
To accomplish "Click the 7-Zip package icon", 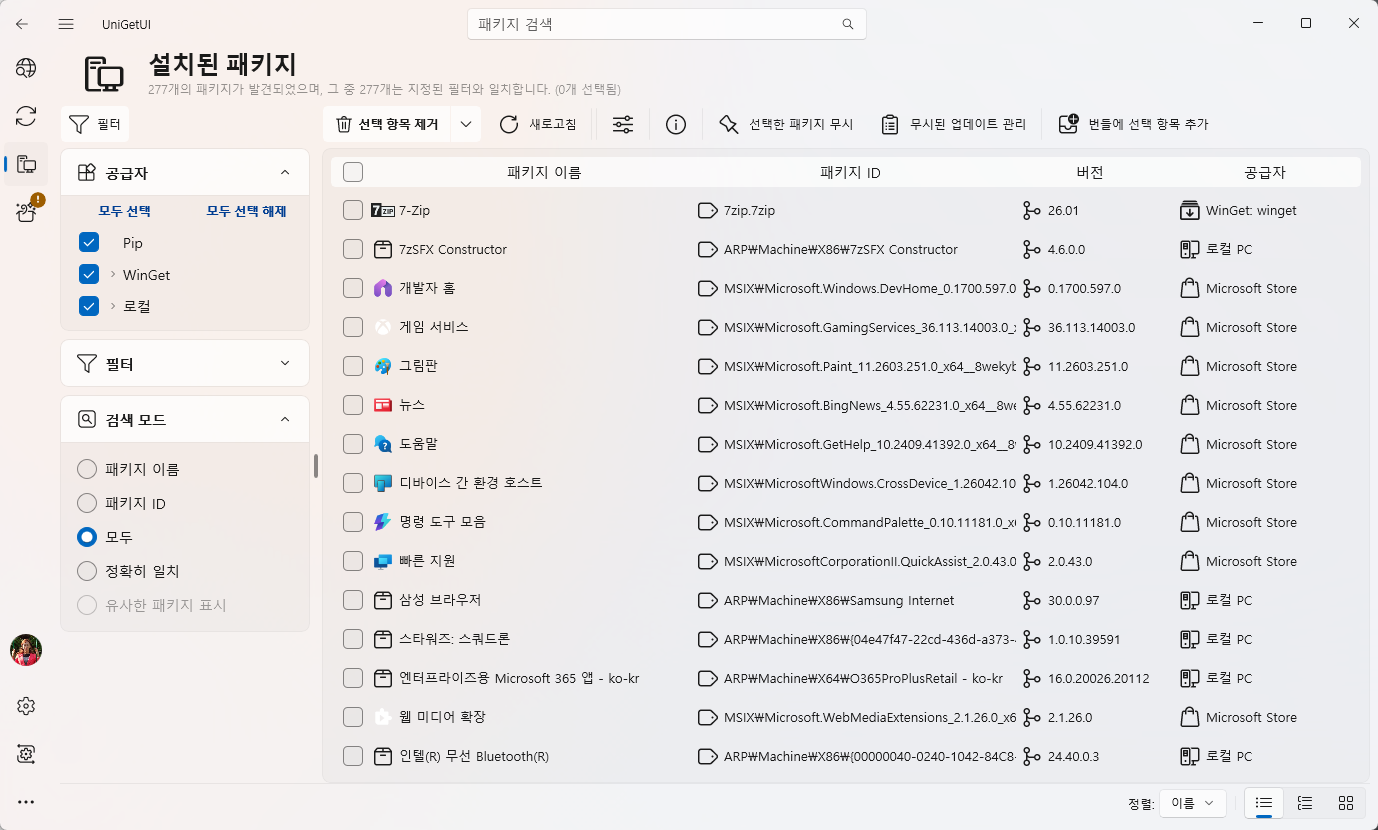I will pyautogui.click(x=382, y=210).
